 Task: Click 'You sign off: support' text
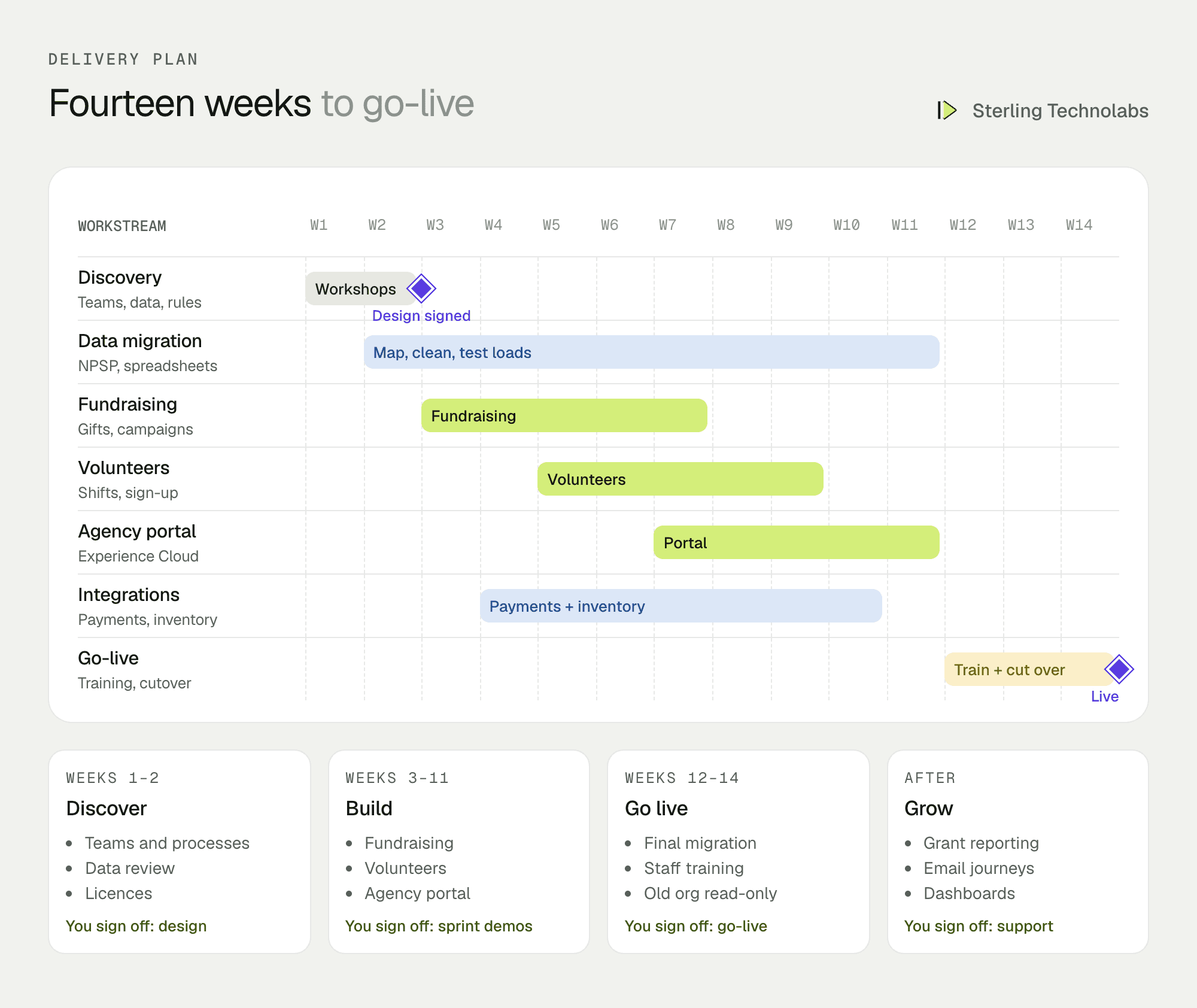tap(979, 926)
